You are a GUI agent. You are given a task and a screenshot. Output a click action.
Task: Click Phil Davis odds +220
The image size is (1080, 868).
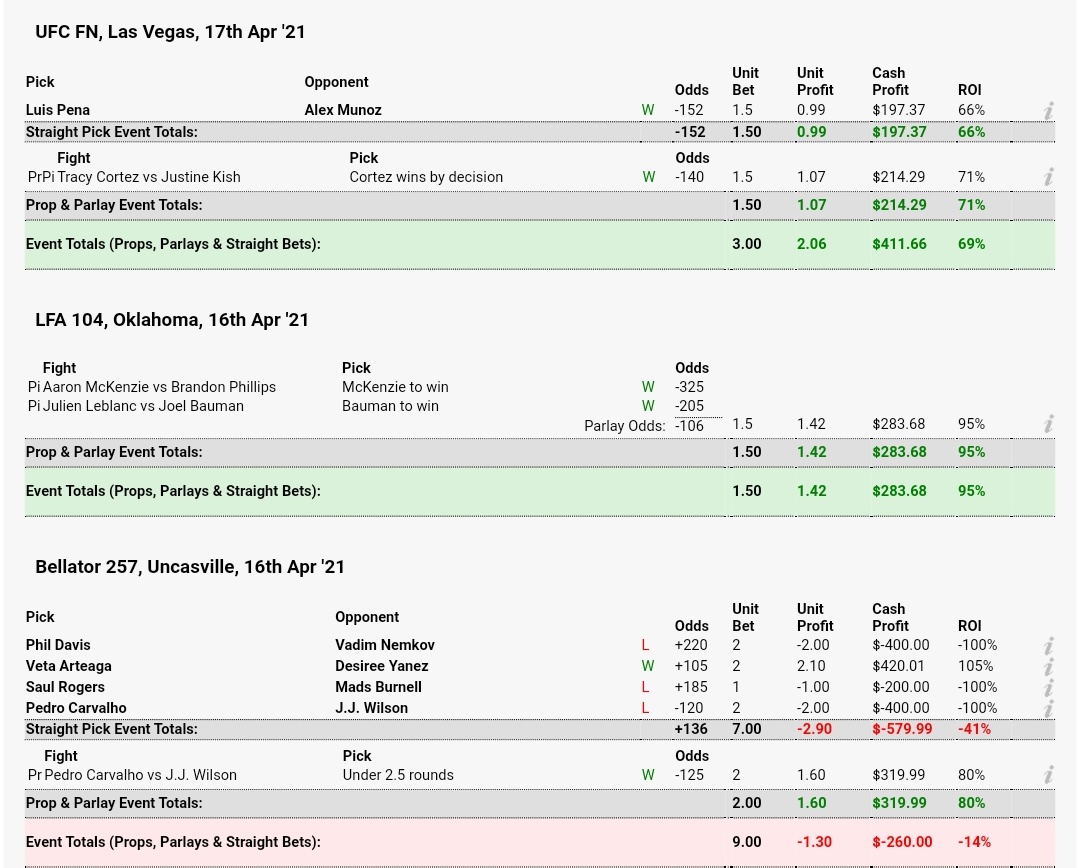(691, 645)
